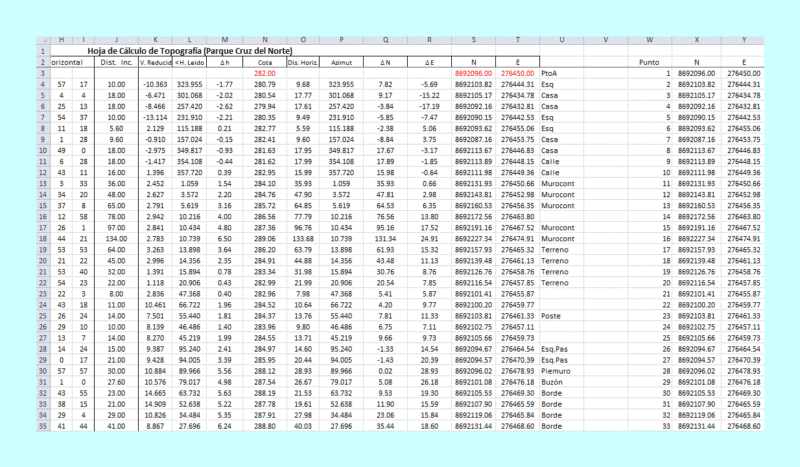Click the red Cota value 282.00
The image size is (800, 467).
tap(264, 73)
